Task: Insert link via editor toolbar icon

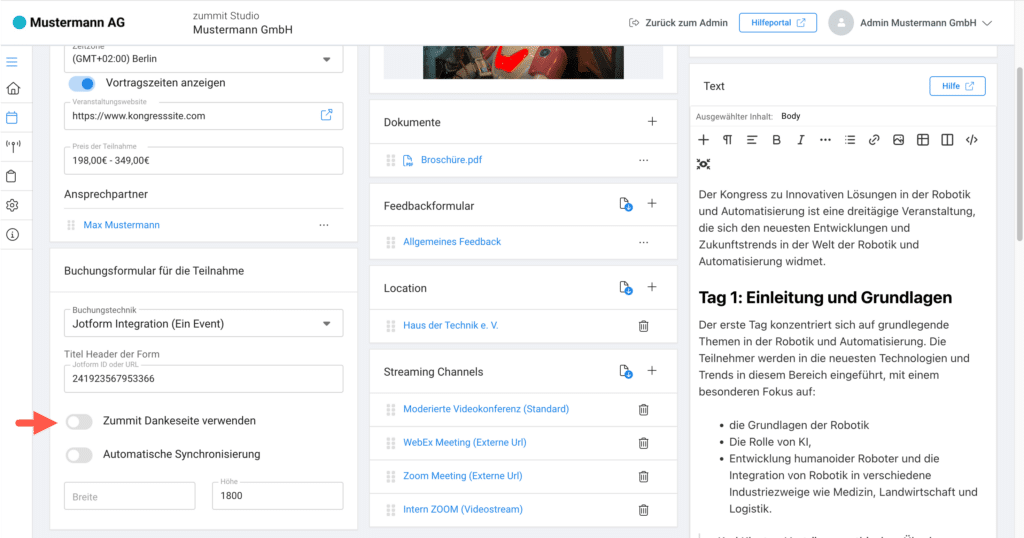Action: point(874,140)
